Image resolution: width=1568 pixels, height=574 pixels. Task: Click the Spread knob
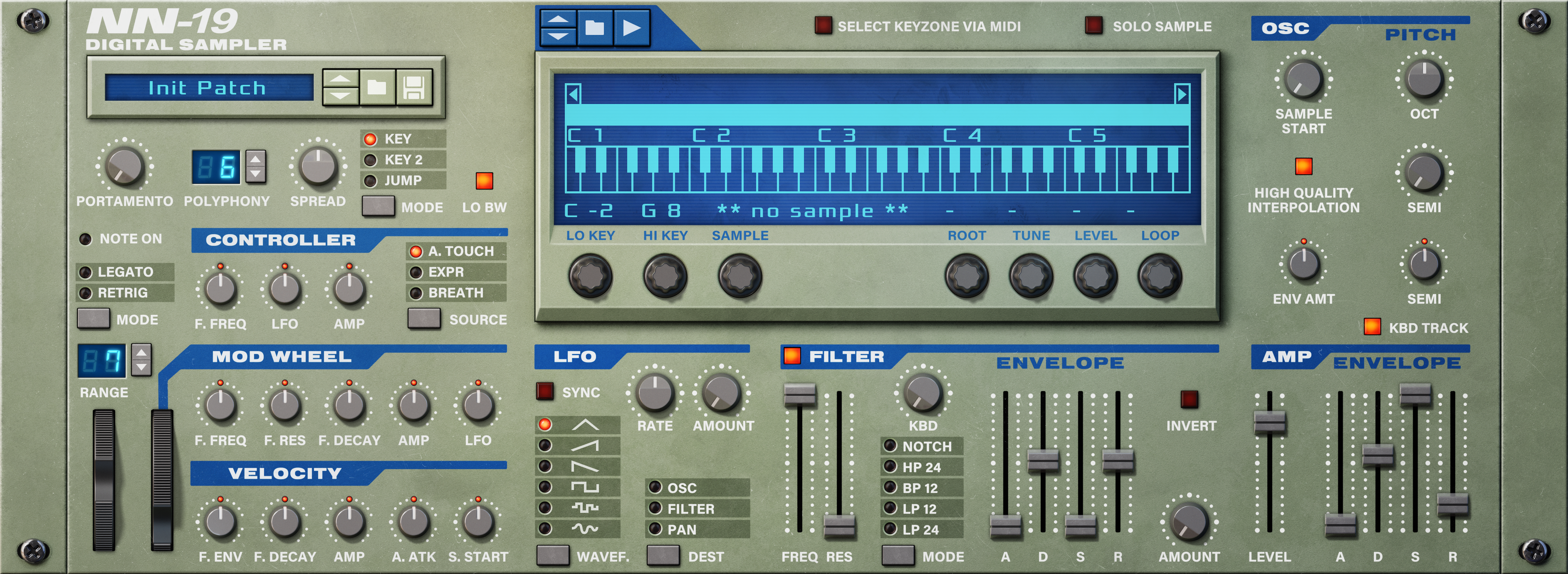317,166
